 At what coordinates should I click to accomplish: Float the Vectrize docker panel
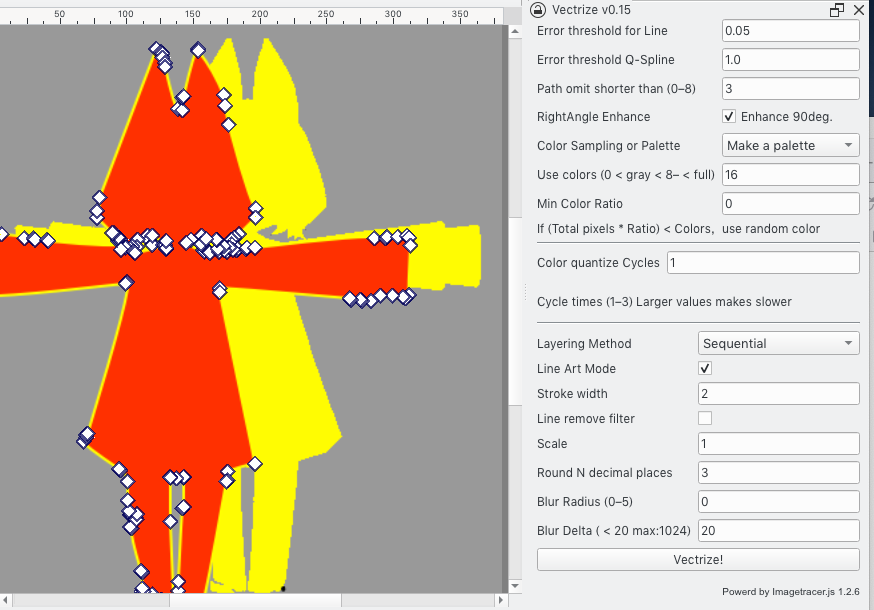pyautogui.click(x=837, y=10)
